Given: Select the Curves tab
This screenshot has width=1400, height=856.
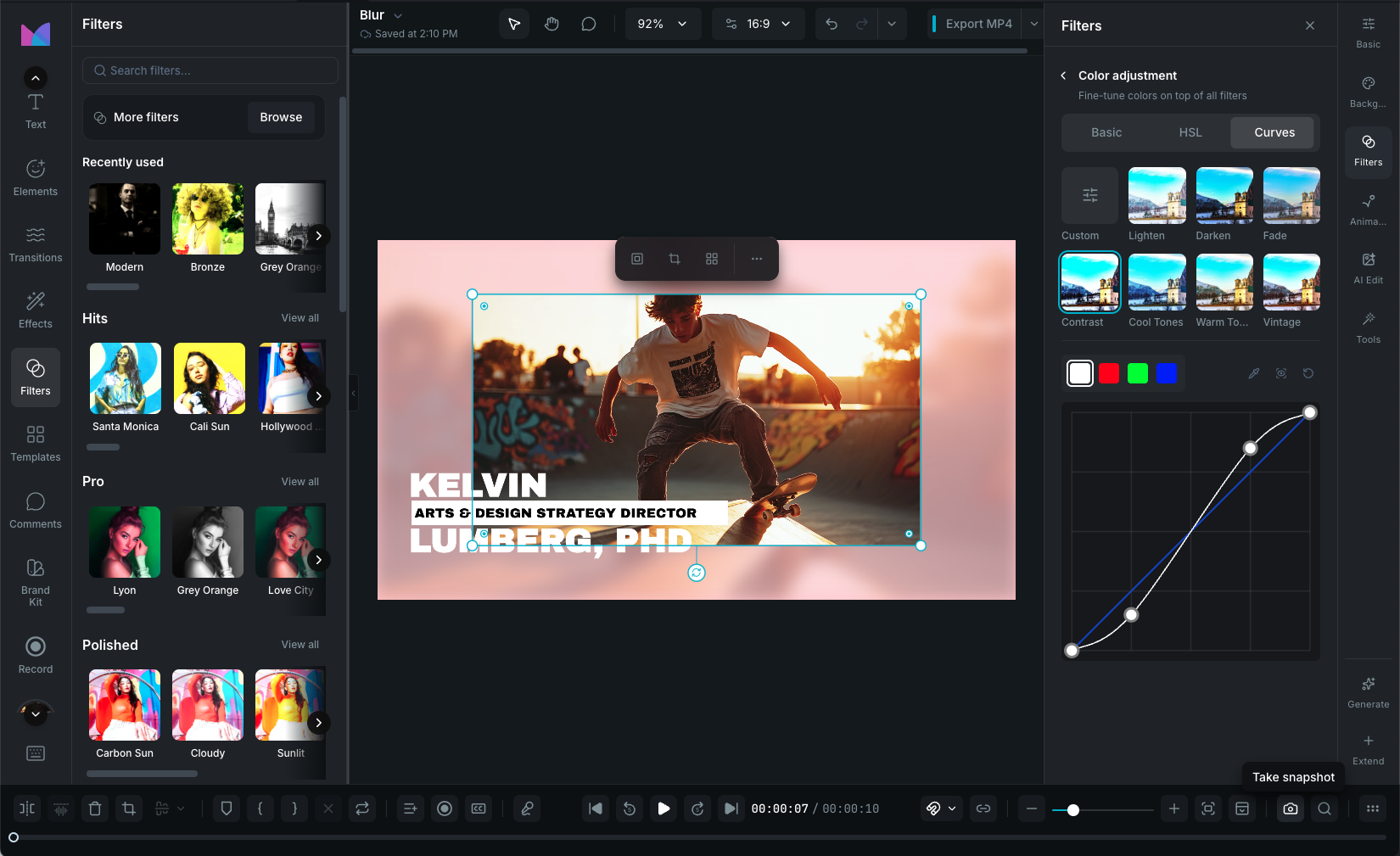Looking at the screenshot, I should (1274, 132).
